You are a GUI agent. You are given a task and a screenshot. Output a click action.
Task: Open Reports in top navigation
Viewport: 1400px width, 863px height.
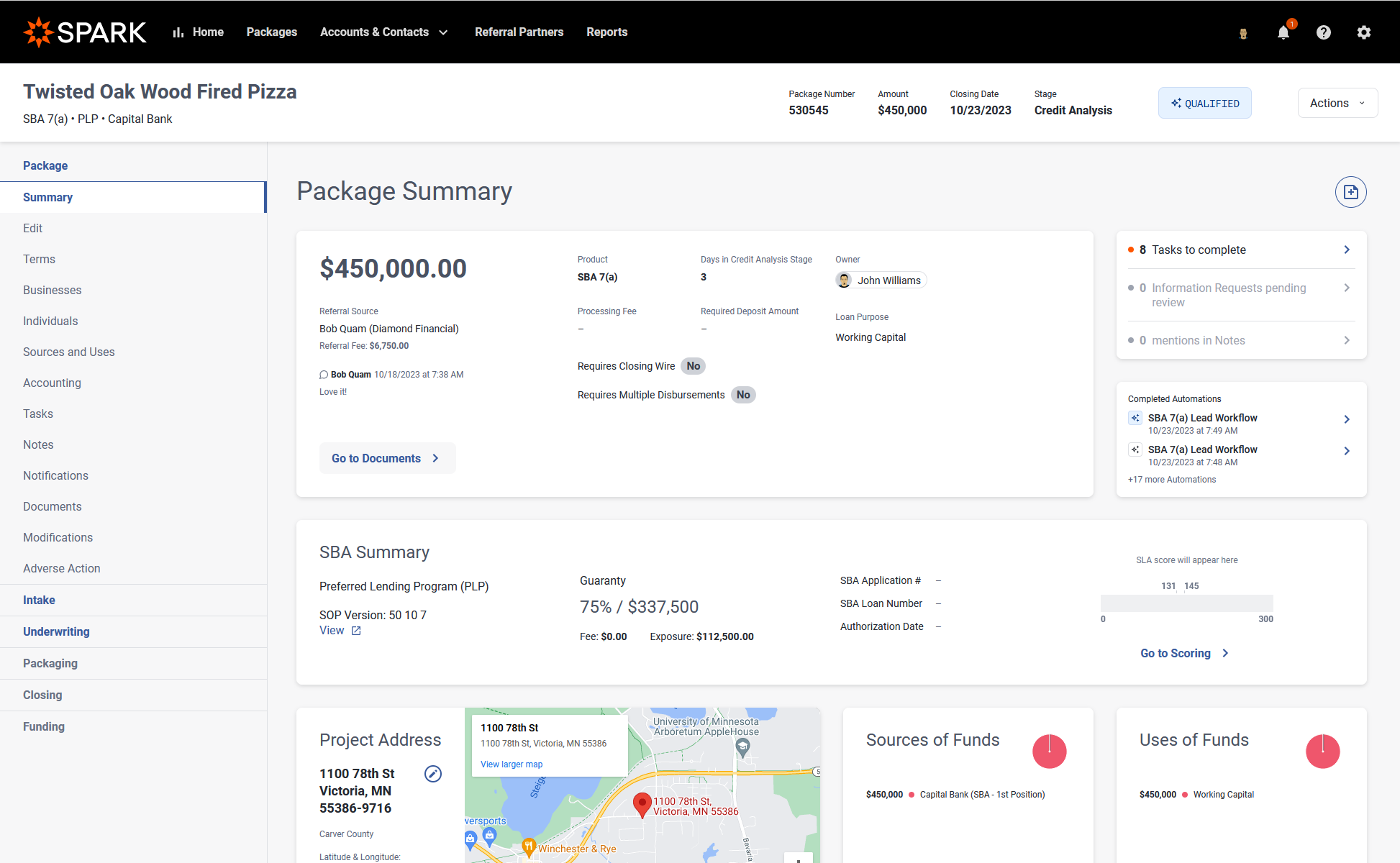[606, 32]
